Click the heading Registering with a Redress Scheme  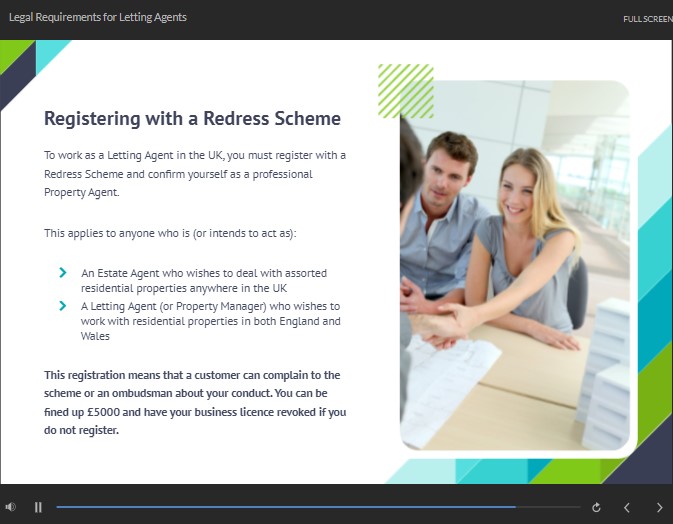tap(192, 118)
